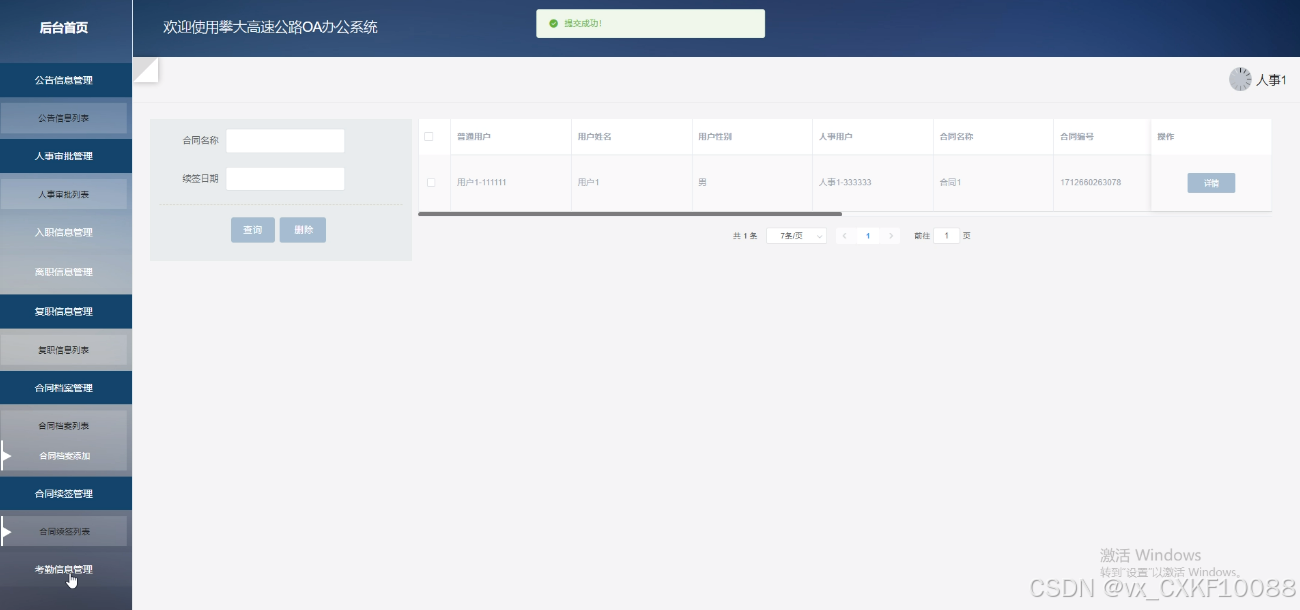The height and width of the screenshot is (610, 1300).
Task: Click the 提交成功 notification message
Action: pyautogui.click(x=583, y=23)
